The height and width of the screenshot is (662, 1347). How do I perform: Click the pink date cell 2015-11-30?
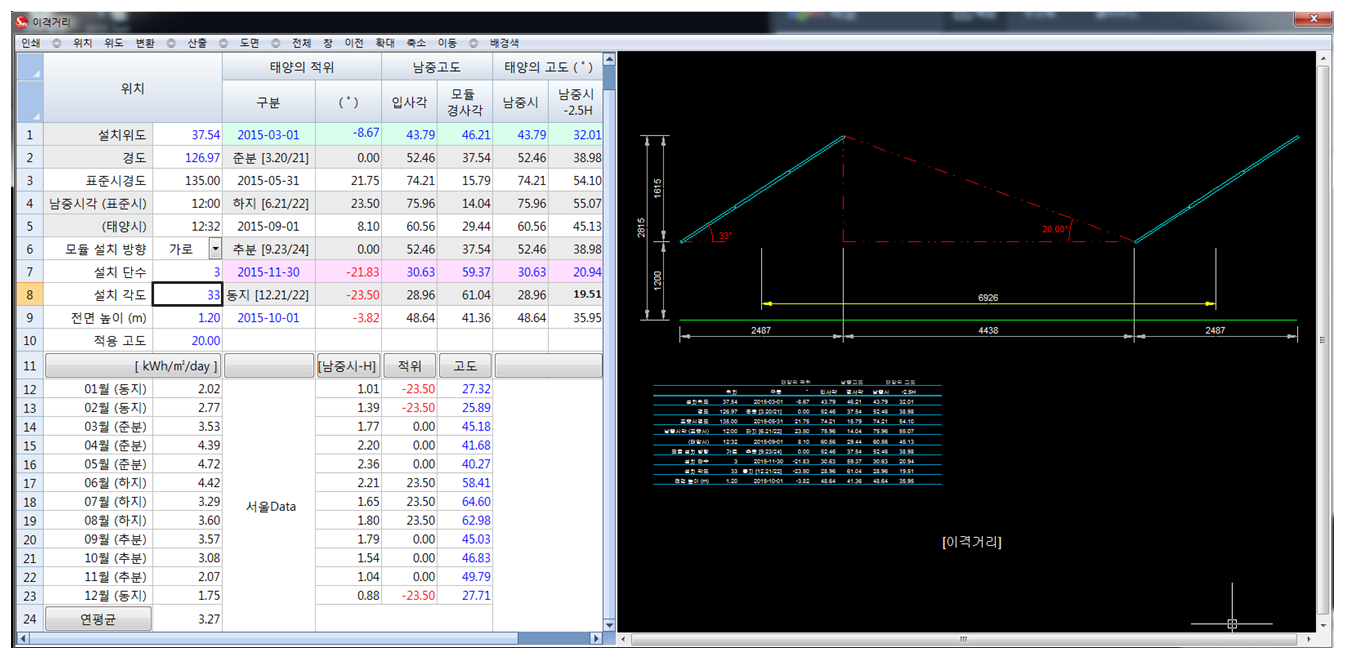tap(268, 272)
